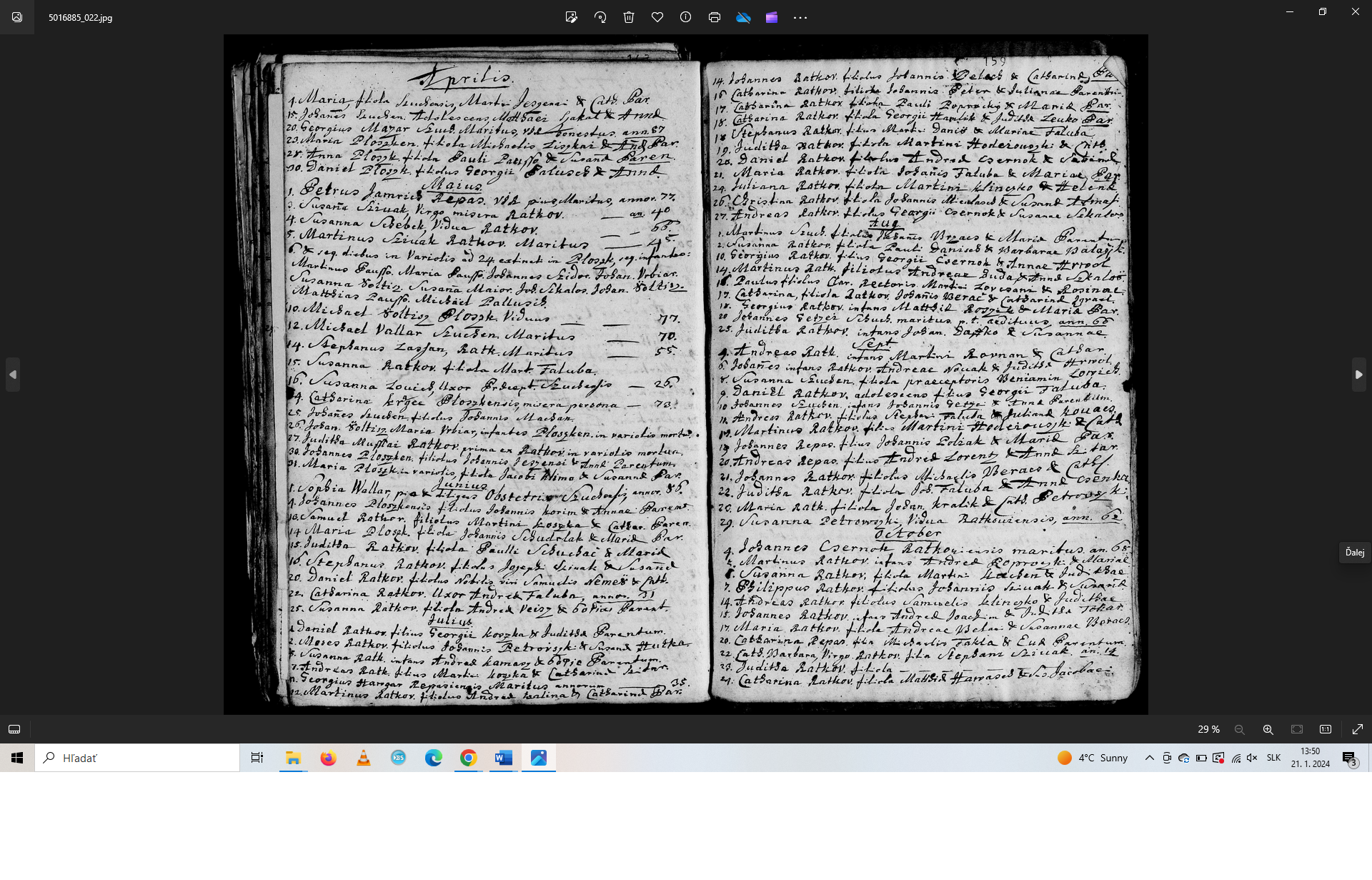Go to the next photo arrow
This screenshot has width=1372, height=880.
coord(1358,375)
